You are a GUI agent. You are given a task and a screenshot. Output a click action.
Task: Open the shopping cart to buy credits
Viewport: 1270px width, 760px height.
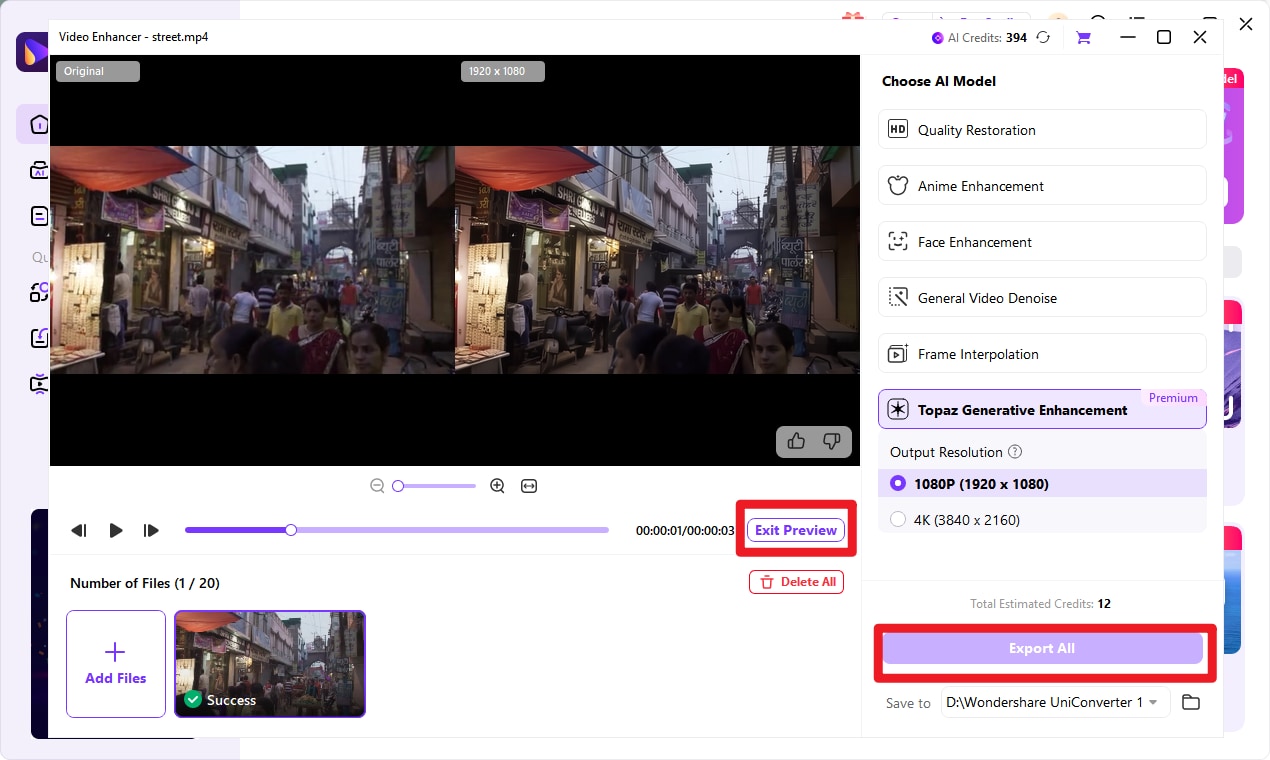tap(1083, 37)
